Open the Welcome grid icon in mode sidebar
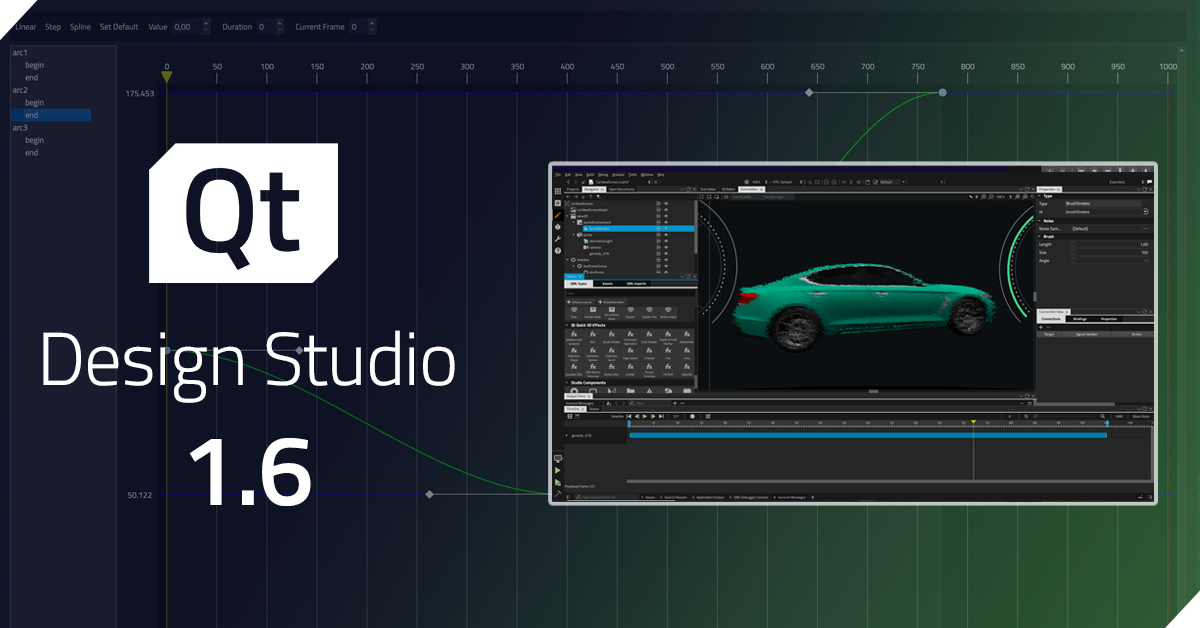The image size is (1200, 628). 558,190
